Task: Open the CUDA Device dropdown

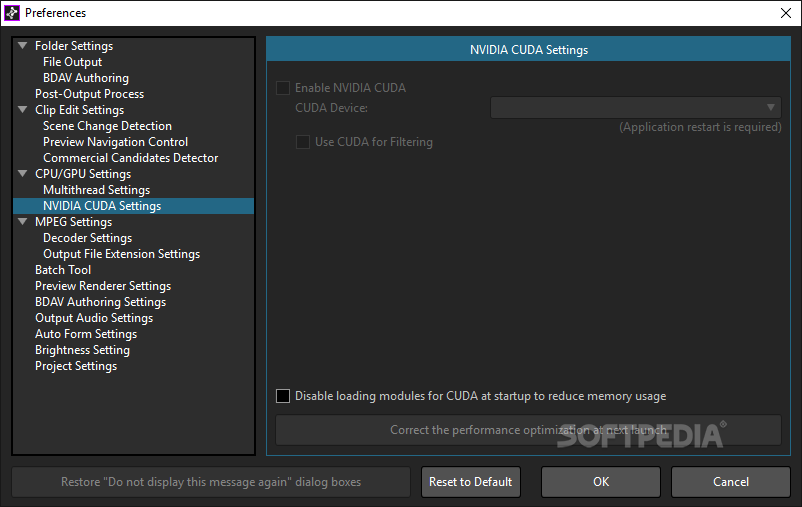Action: 635,107
